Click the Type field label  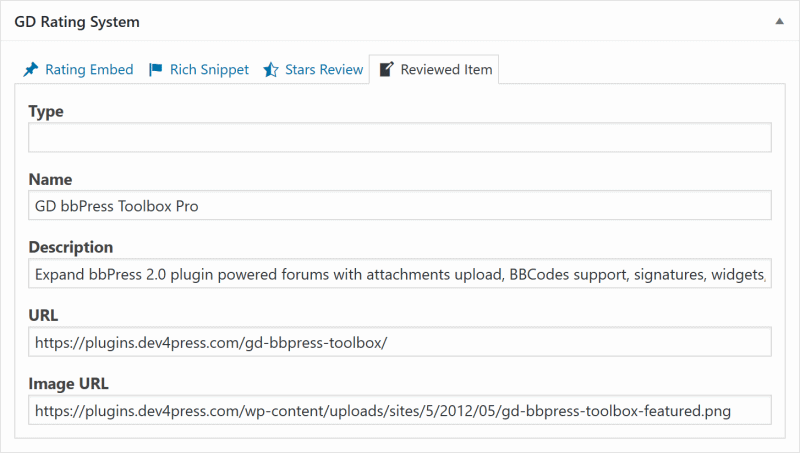point(46,111)
